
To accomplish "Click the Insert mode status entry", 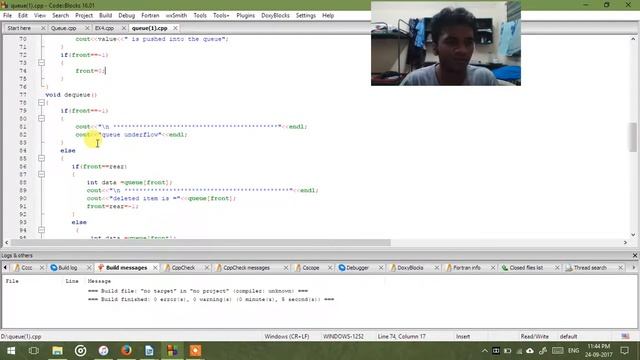I will (x=463, y=337).
